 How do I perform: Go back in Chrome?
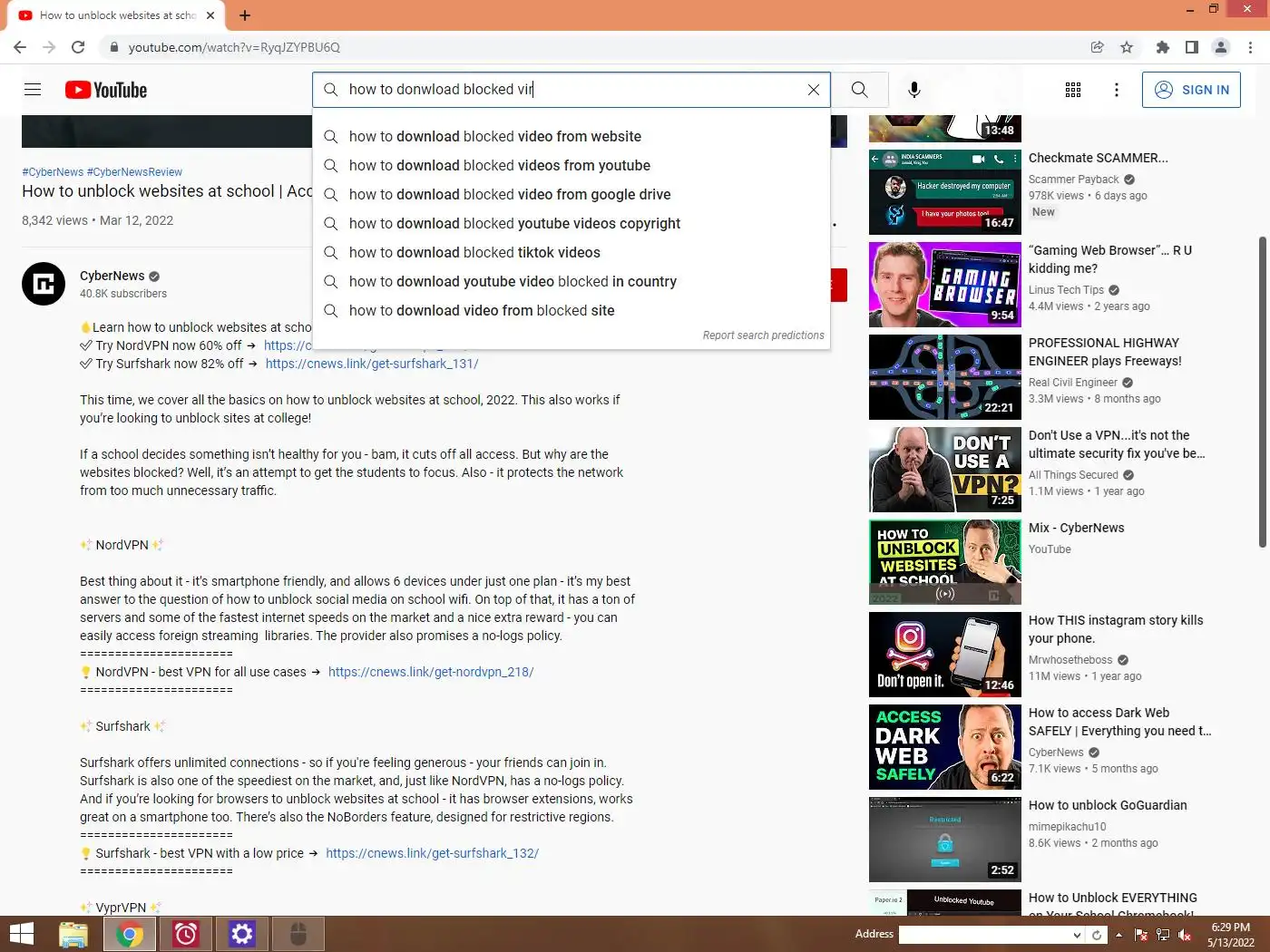coord(20,47)
